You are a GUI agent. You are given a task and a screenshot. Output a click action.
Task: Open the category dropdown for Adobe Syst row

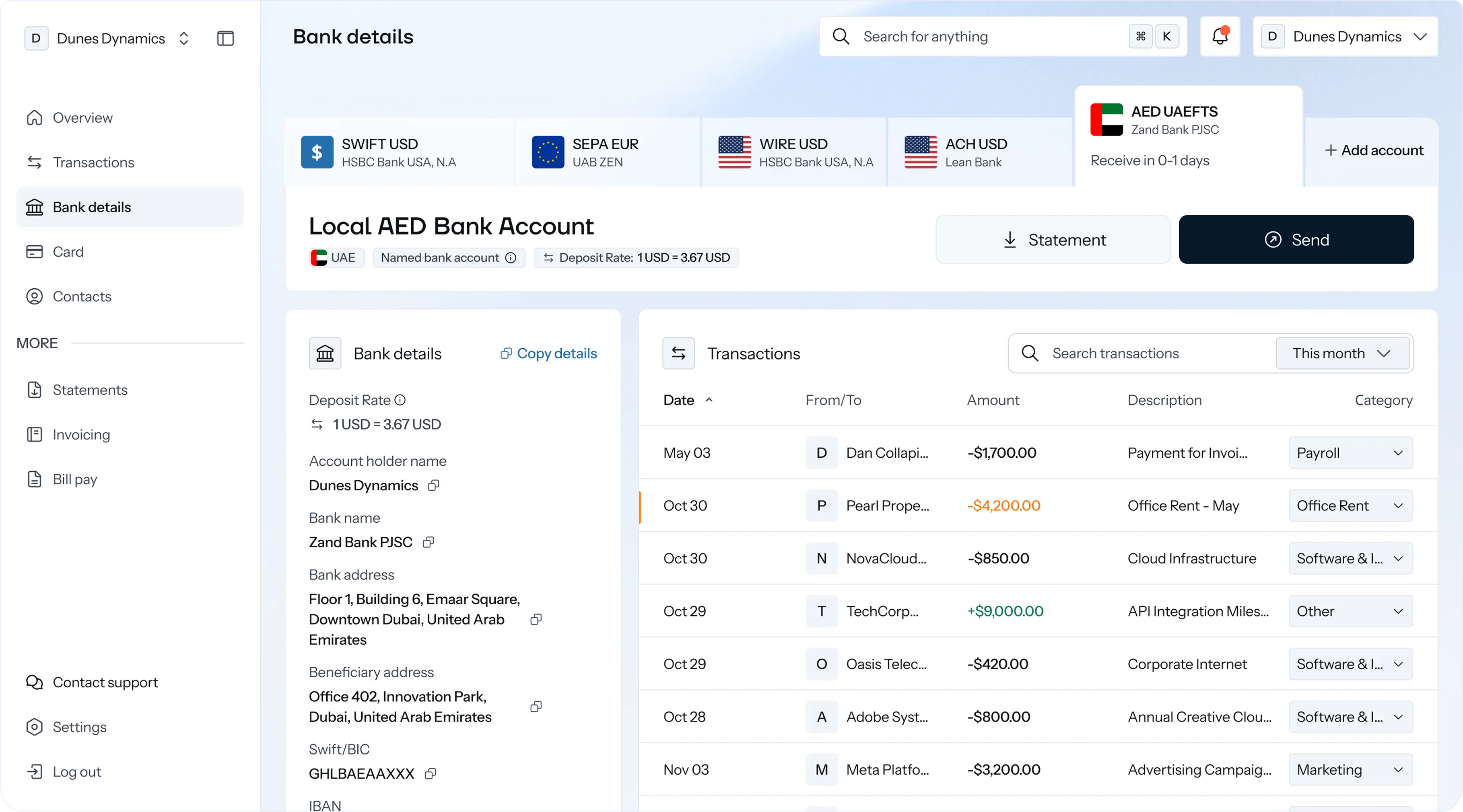pos(1350,717)
